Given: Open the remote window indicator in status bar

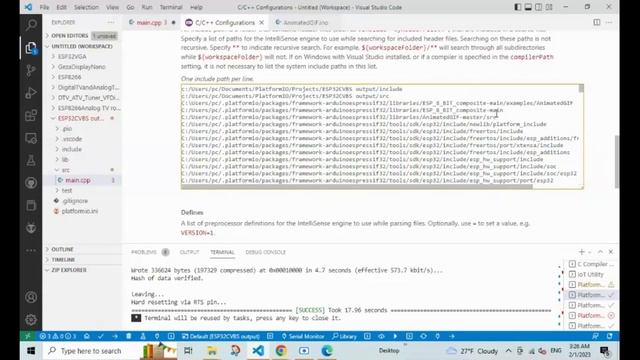Looking at the screenshot, I should coord(28,336).
